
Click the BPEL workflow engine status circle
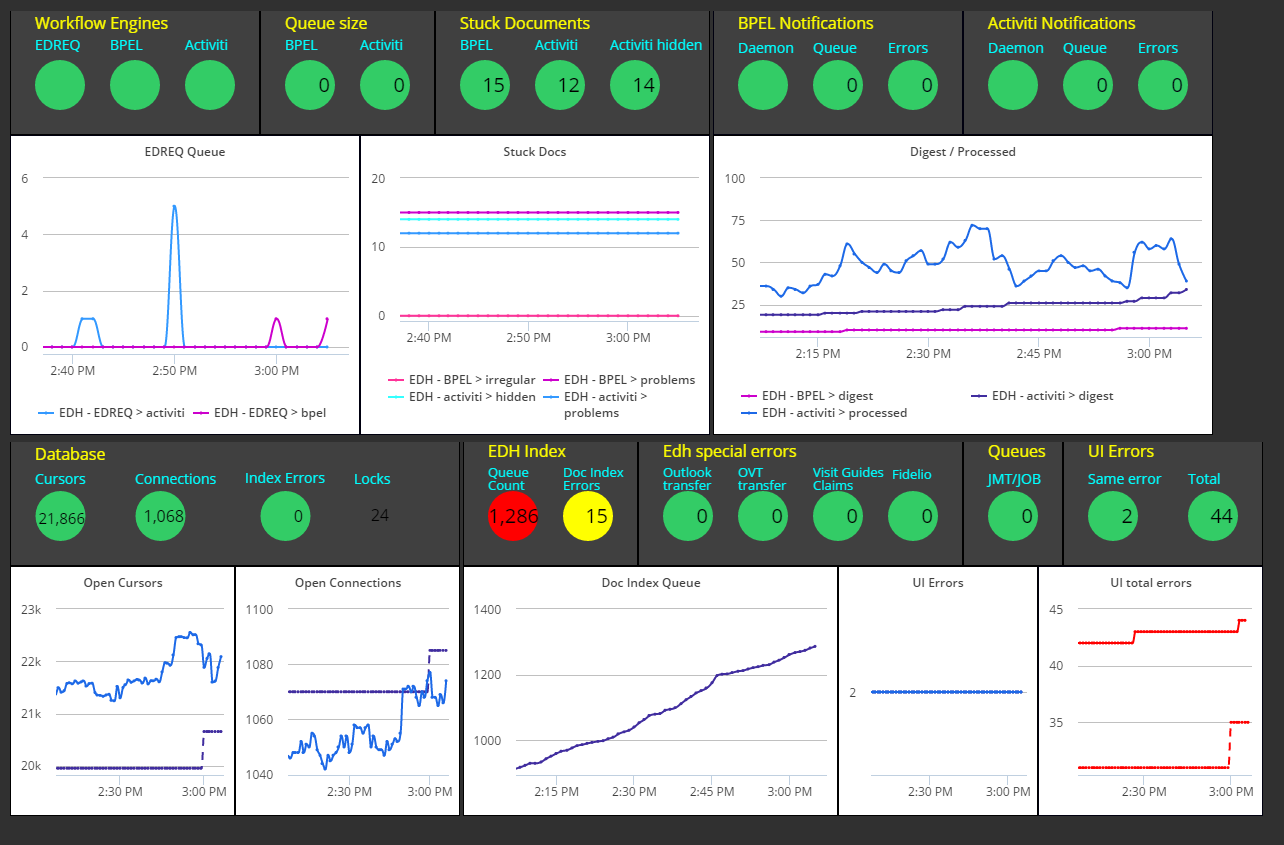(x=135, y=85)
